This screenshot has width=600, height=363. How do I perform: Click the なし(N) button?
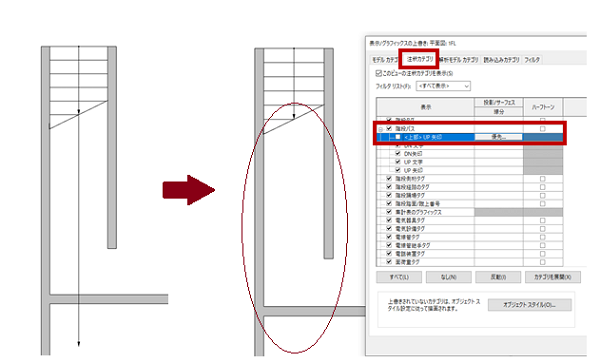(448, 277)
